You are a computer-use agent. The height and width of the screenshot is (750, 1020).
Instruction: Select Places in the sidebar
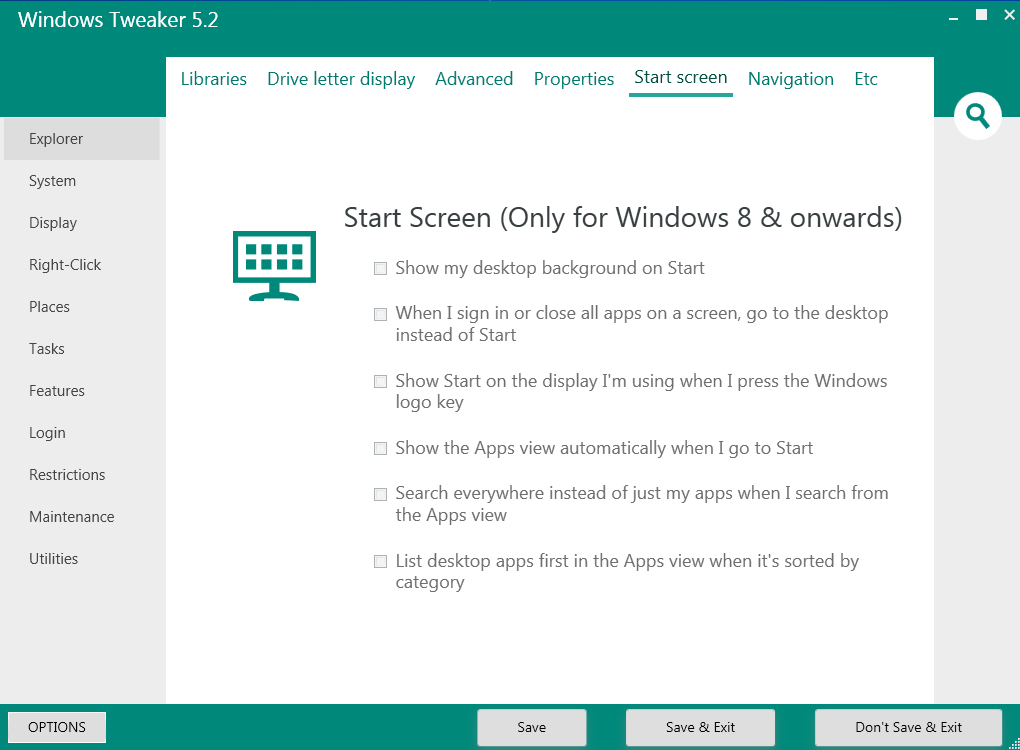(x=82, y=307)
